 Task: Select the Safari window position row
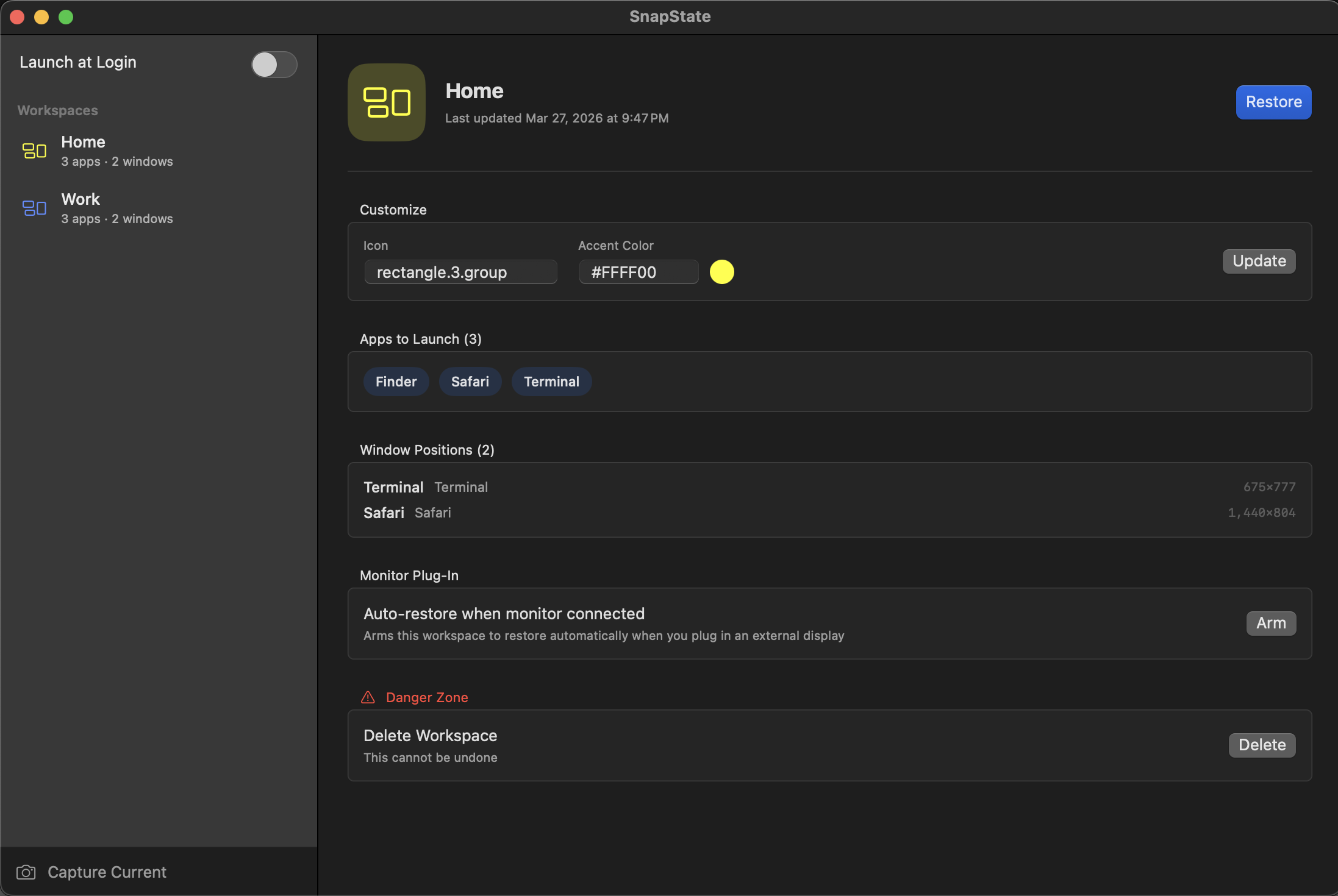(x=829, y=513)
